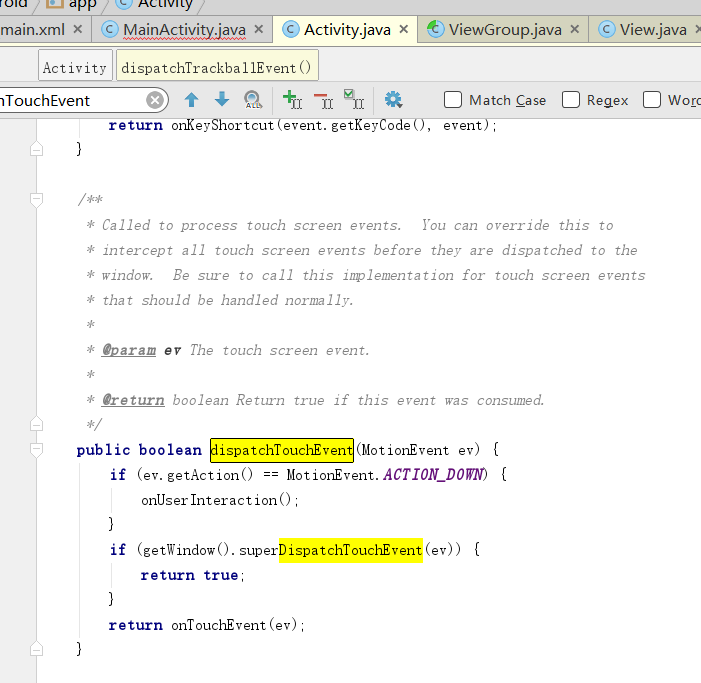Click the remove occurrence selection icon
Screen dimensions: 701x683
(323, 100)
